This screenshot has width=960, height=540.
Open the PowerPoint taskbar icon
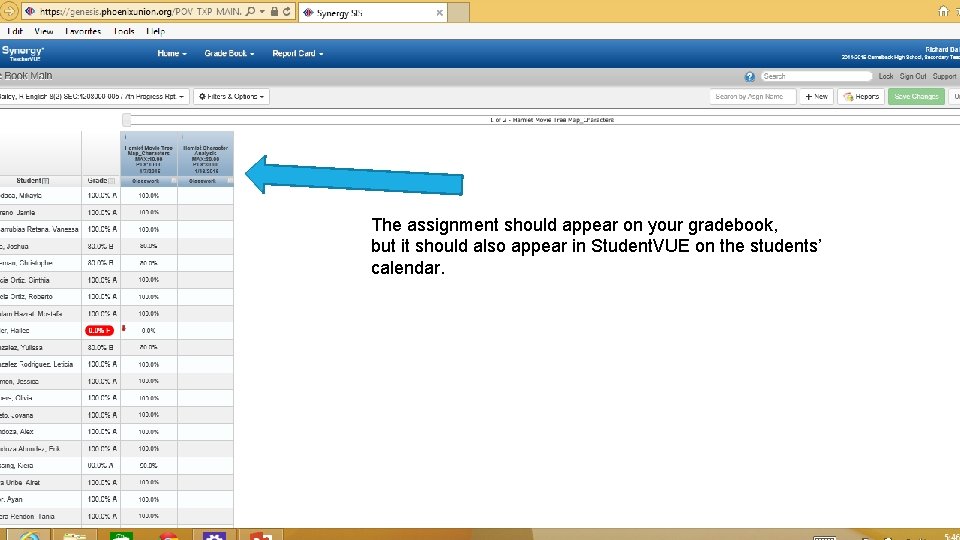(x=260, y=536)
